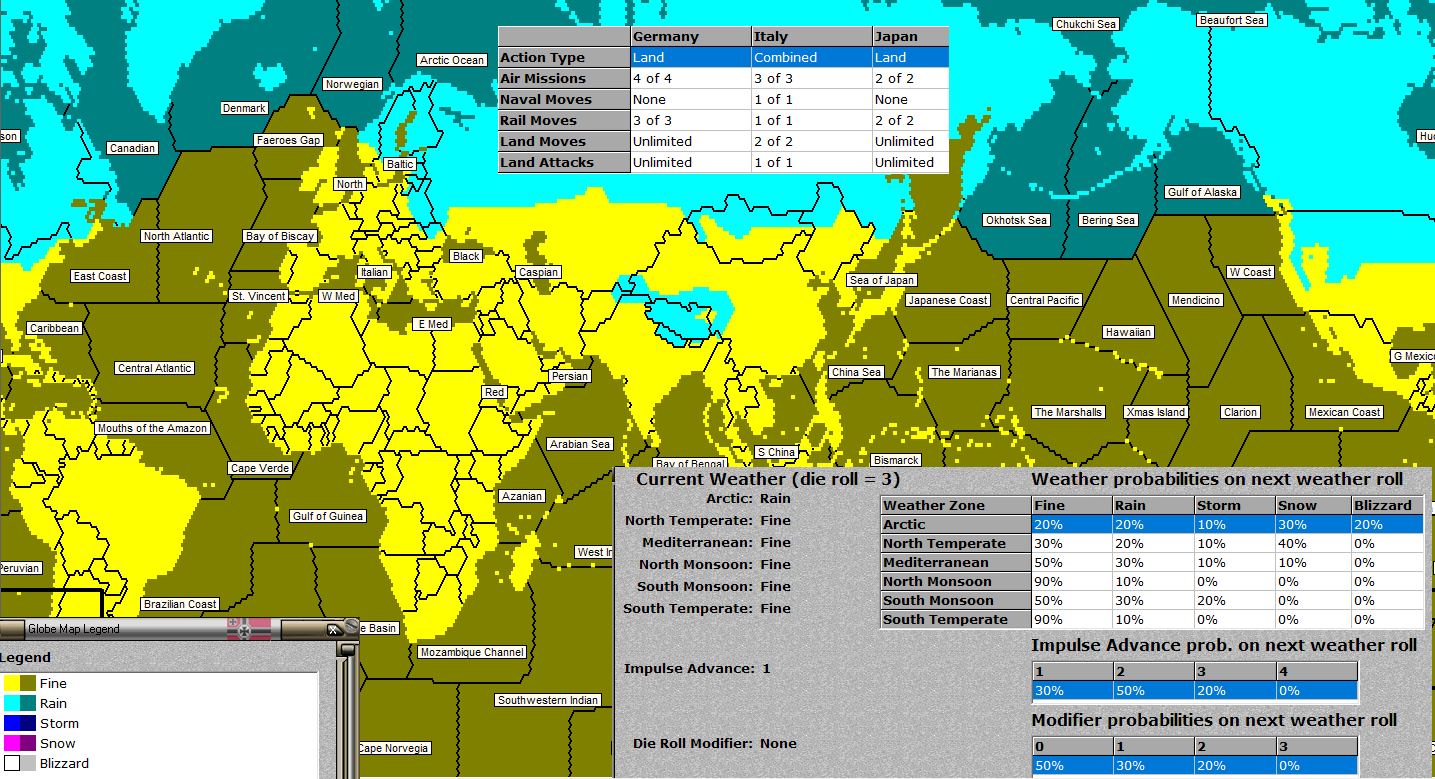Select Italy's Air Missions '3 of 3' cell
The image size is (1435, 779).
(x=811, y=79)
